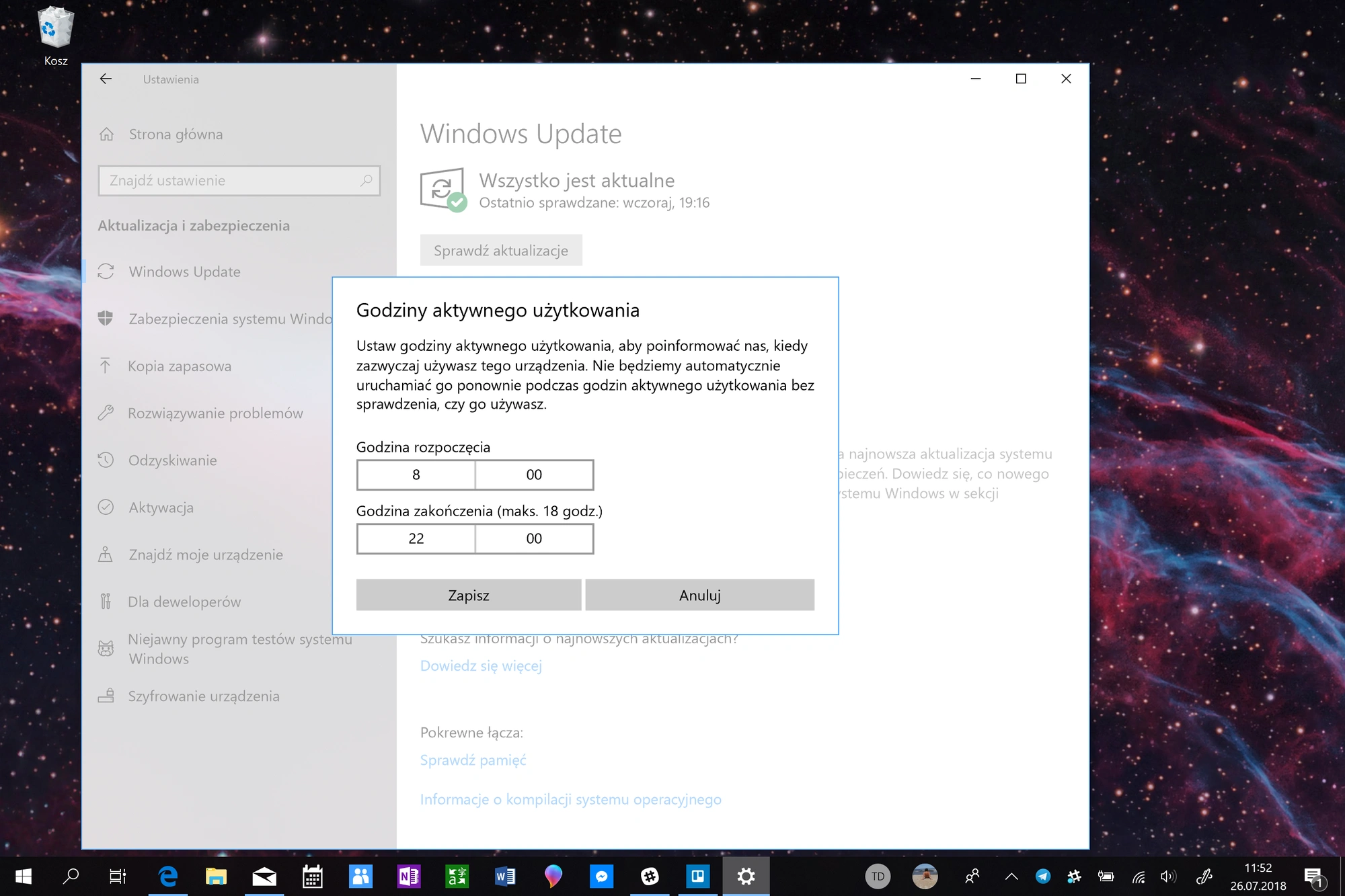Open the Mail app taskbar icon

[x=264, y=876]
